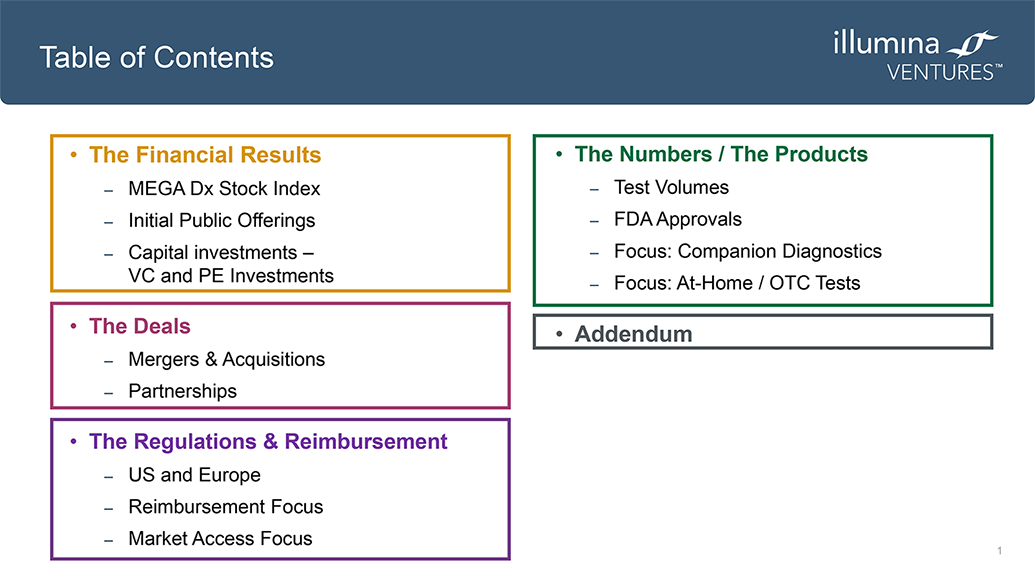Open Focus: At-Home / OTC Tests item
1035x582 pixels.
click(x=737, y=283)
